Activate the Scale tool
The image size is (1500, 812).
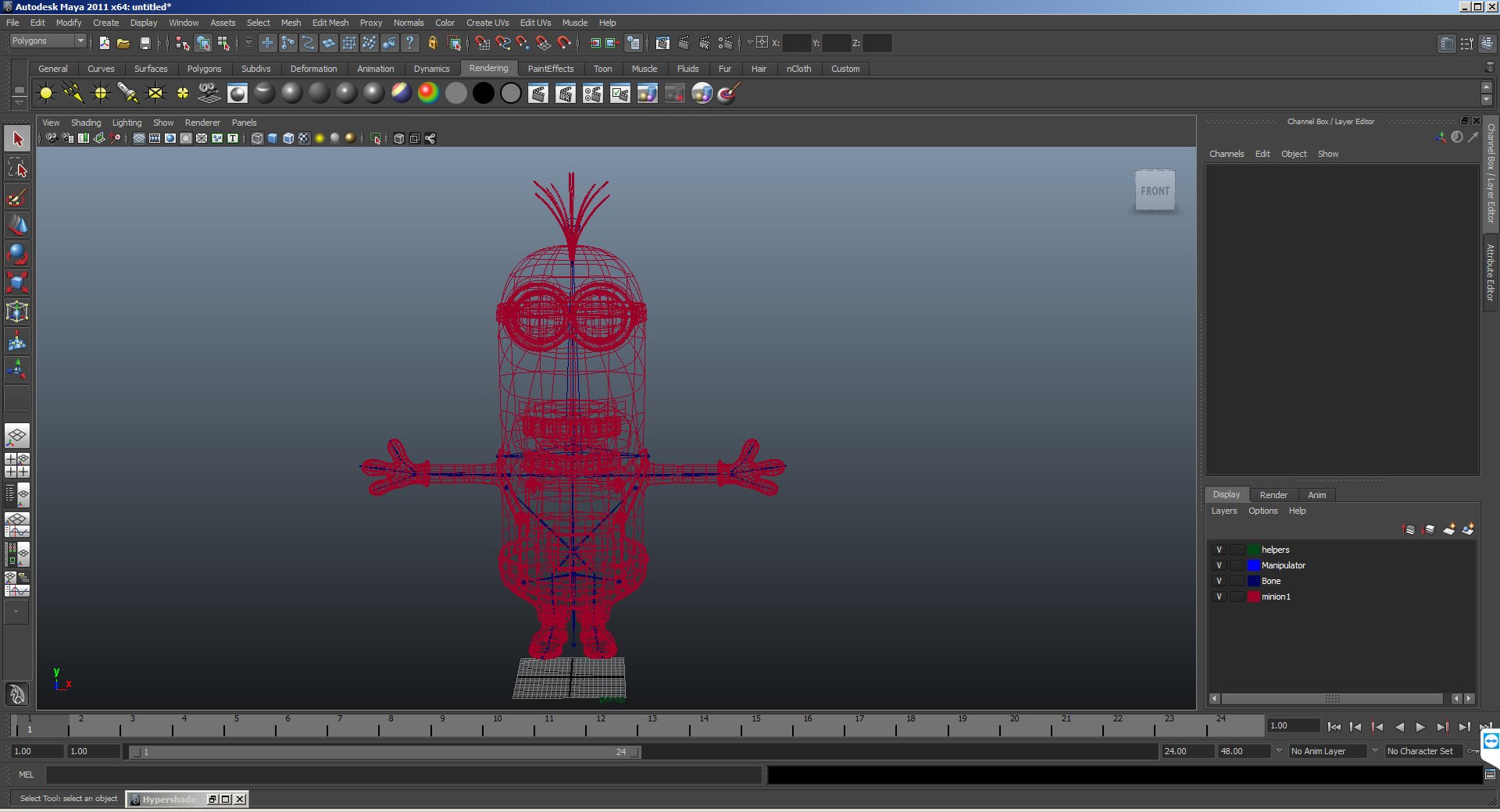point(17,283)
